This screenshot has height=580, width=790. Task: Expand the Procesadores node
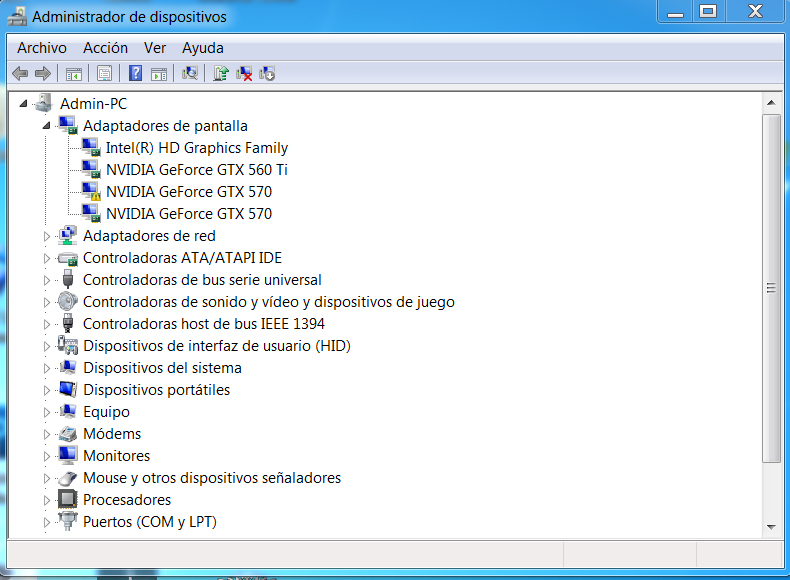47,500
